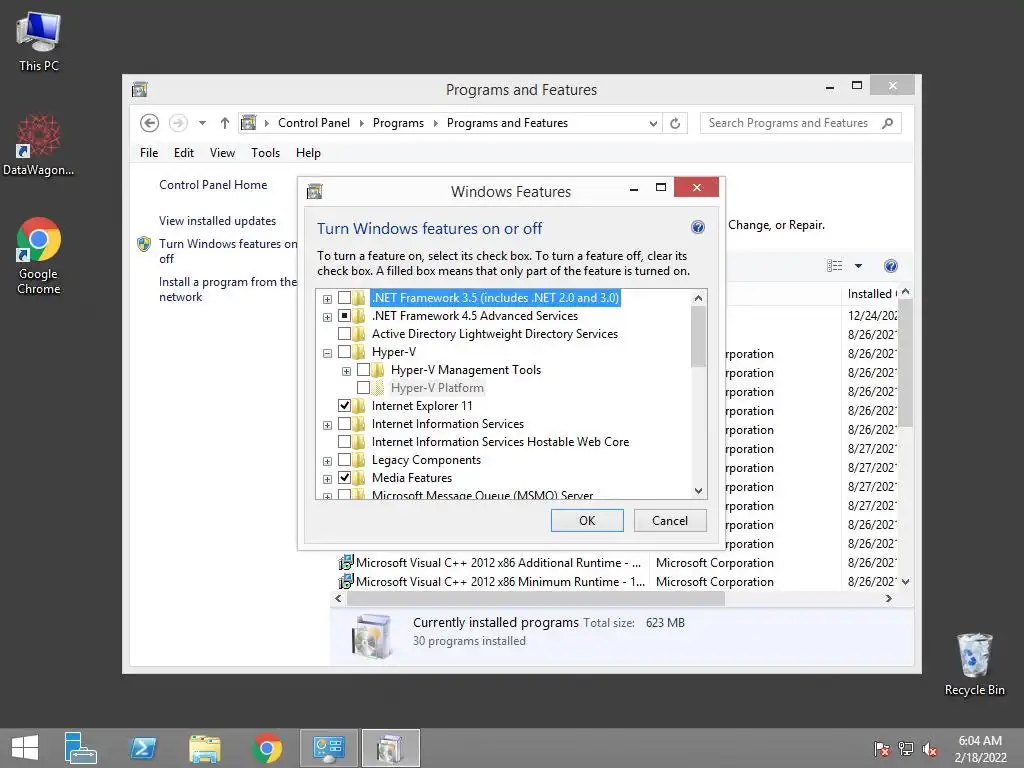This screenshot has height=768, width=1024.
Task: Open View installed updates link
Action: pos(217,221)
